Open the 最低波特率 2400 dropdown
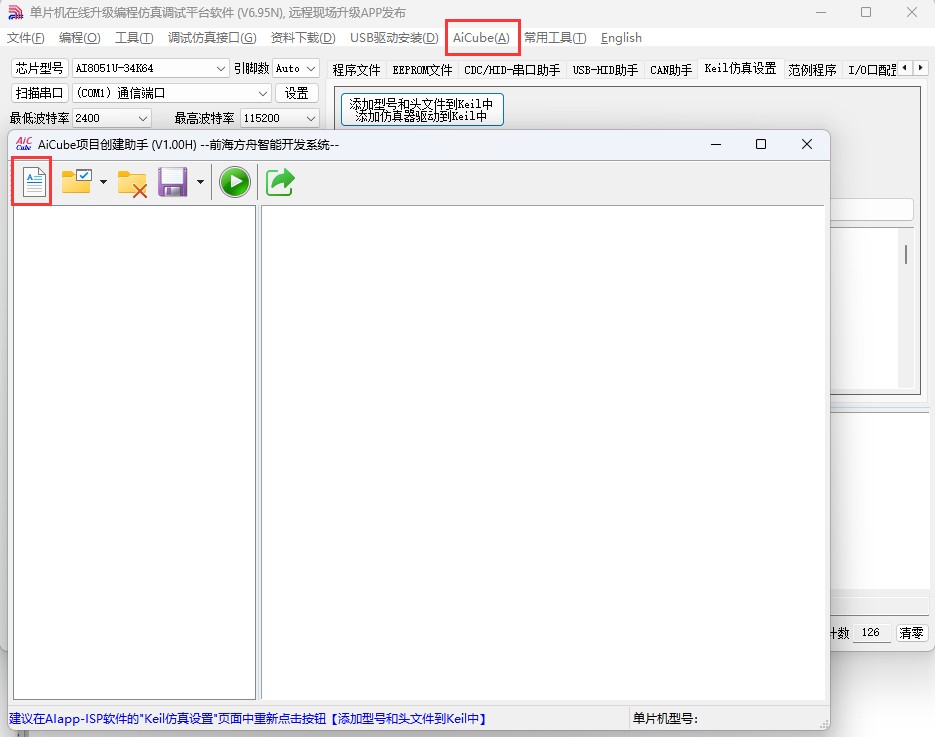The height and width of the screenshot is (737, 935). [x=112, y=118]
